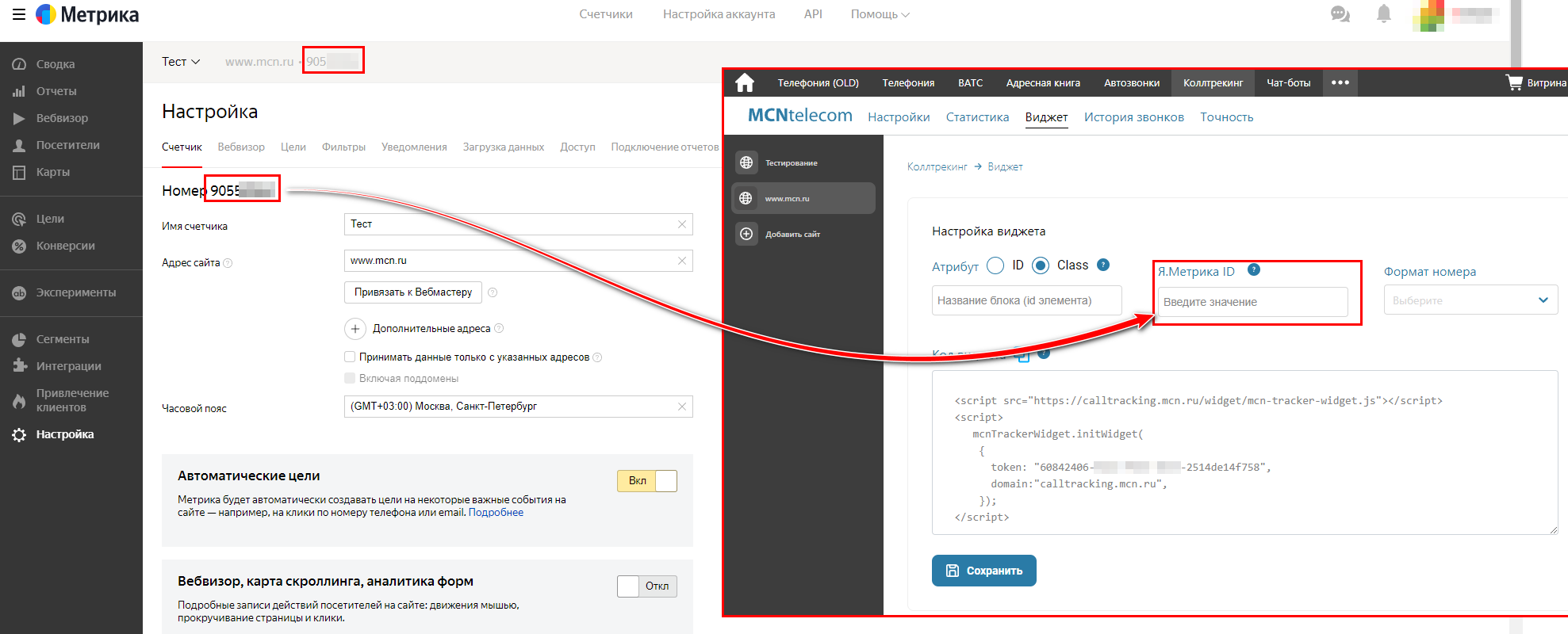Add Дополнительные адреса with plus button
The height and width of the screenshot is (634, 1568).
(x=355, y=328)
